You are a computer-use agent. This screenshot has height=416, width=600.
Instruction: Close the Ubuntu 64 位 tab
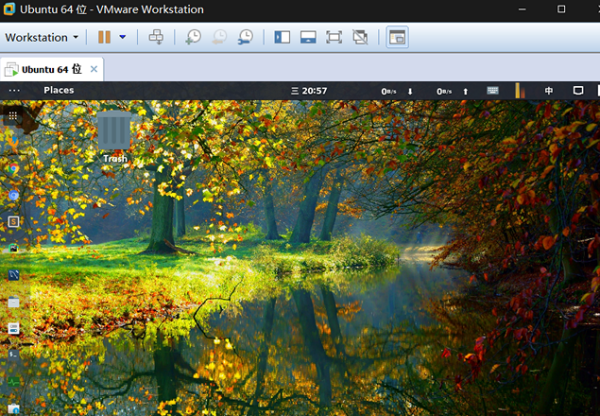[x=94, y=69]
